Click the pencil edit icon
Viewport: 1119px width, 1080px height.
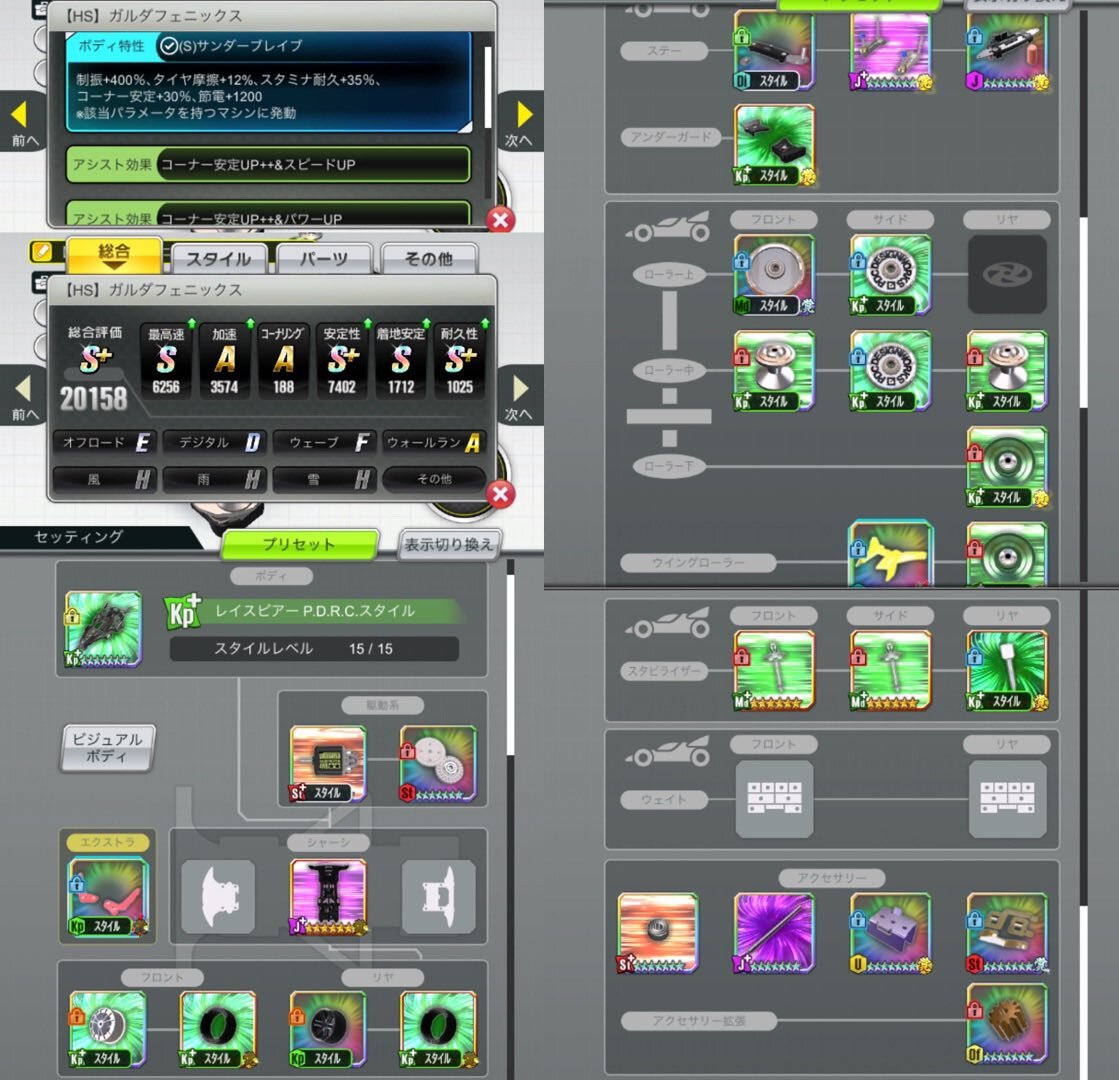(x=41, y=251)
